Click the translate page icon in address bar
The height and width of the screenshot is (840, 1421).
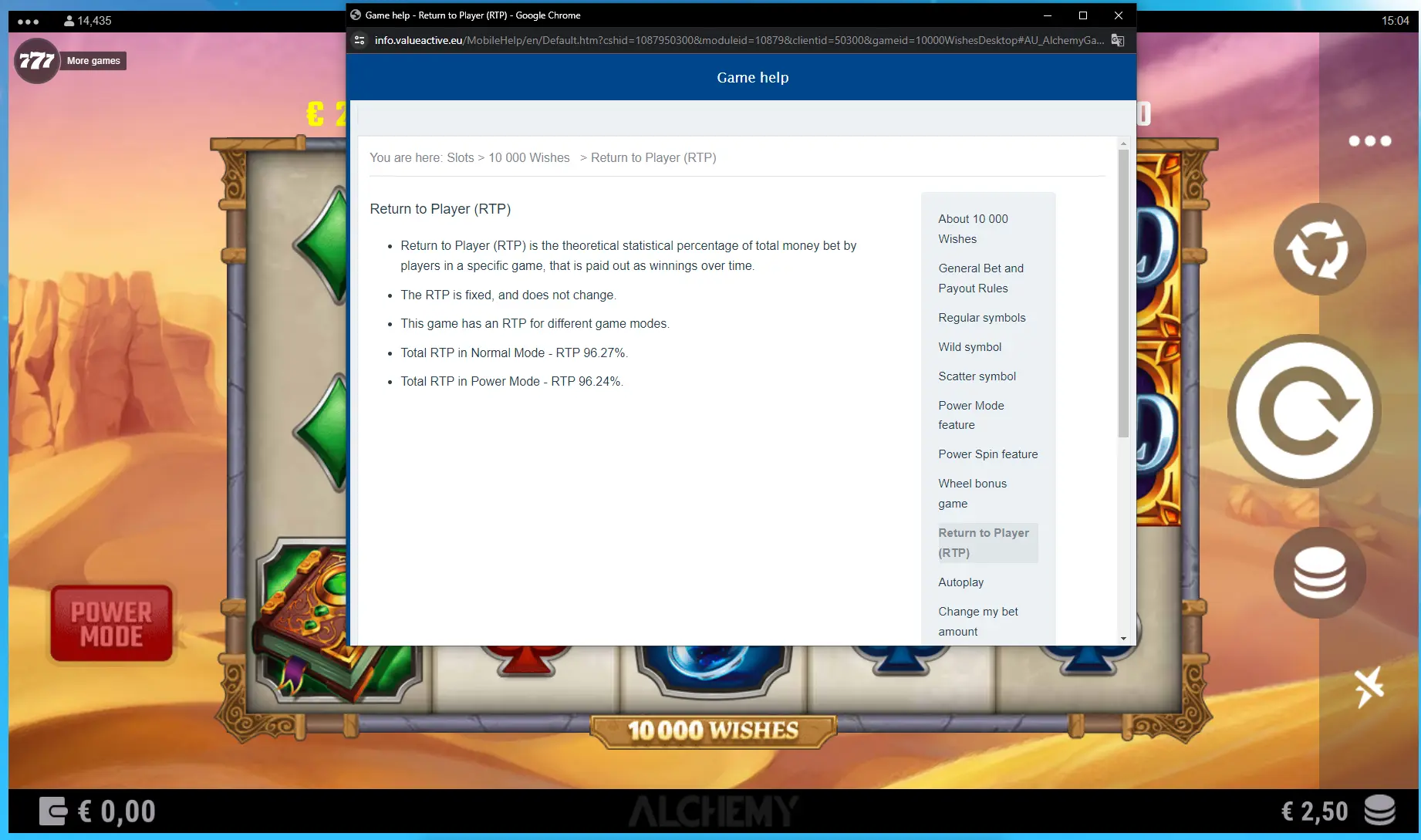point(1117,40)
